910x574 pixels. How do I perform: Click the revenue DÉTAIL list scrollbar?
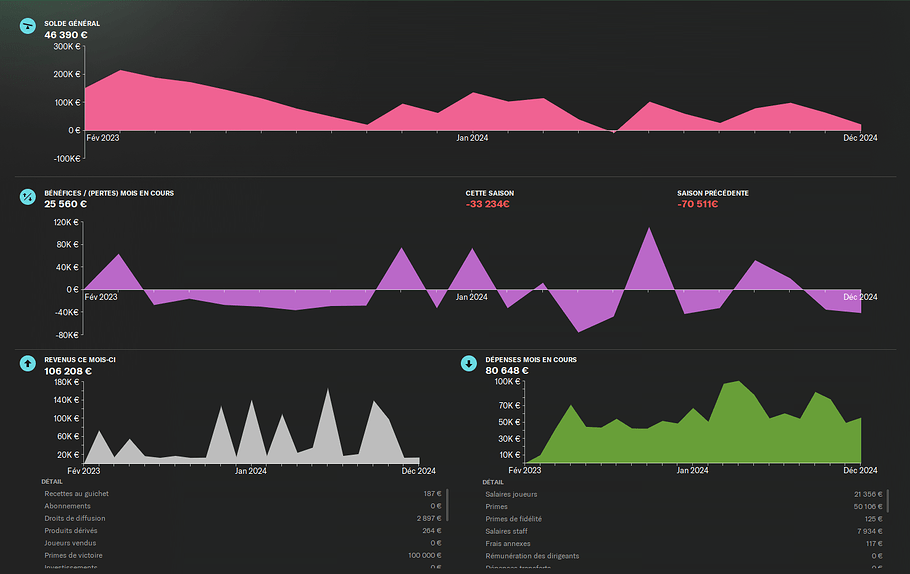447,505
